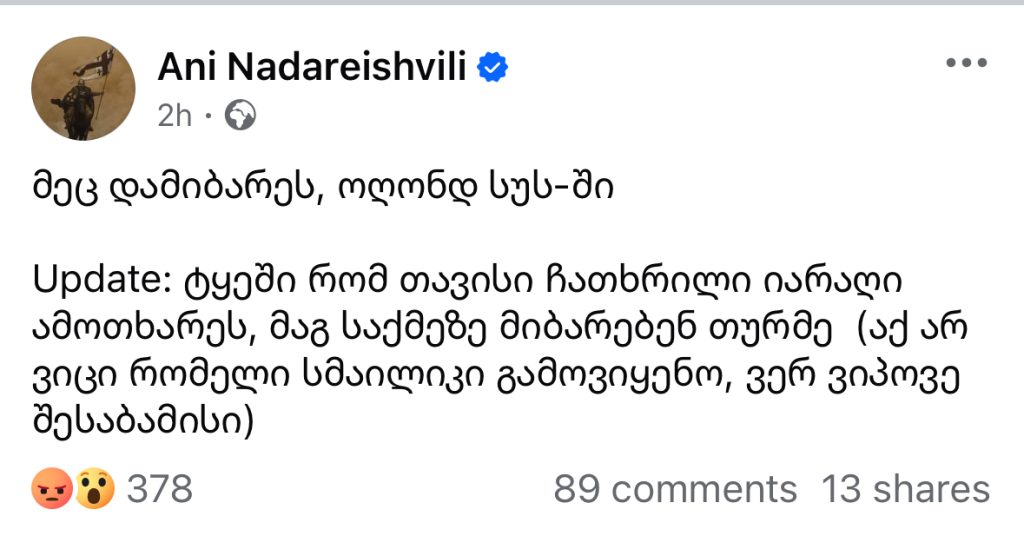Click the blue verified badge
The image size is (1024, 536).
(494, 67)
